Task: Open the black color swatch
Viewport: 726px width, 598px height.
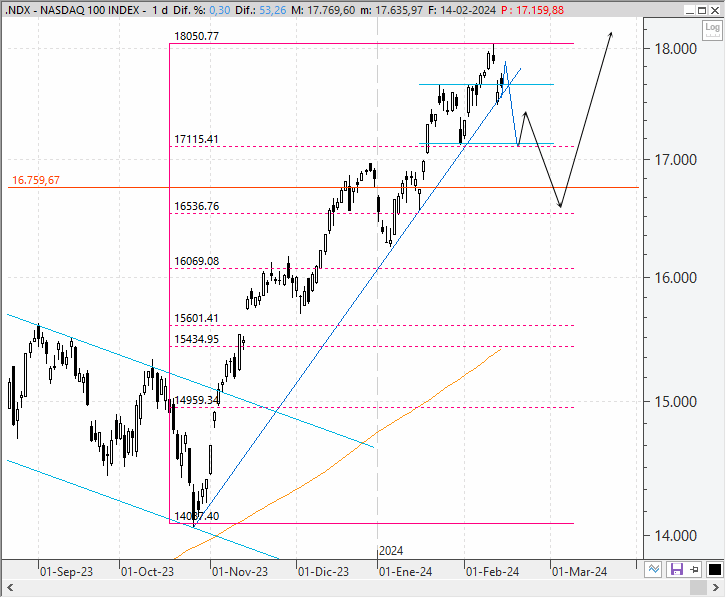Action: point(714,569)
